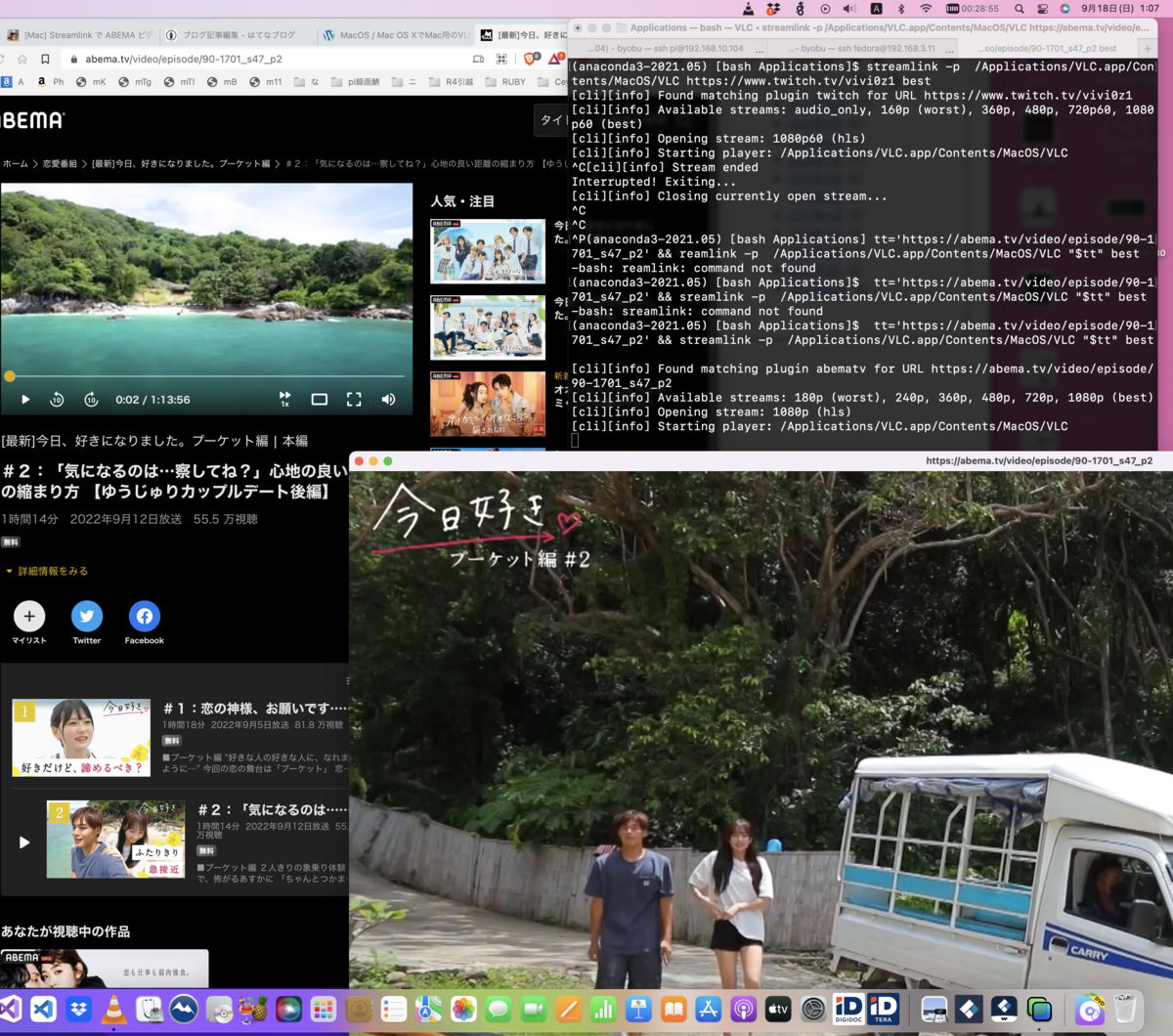Open Siri from menu bar

1064,8
